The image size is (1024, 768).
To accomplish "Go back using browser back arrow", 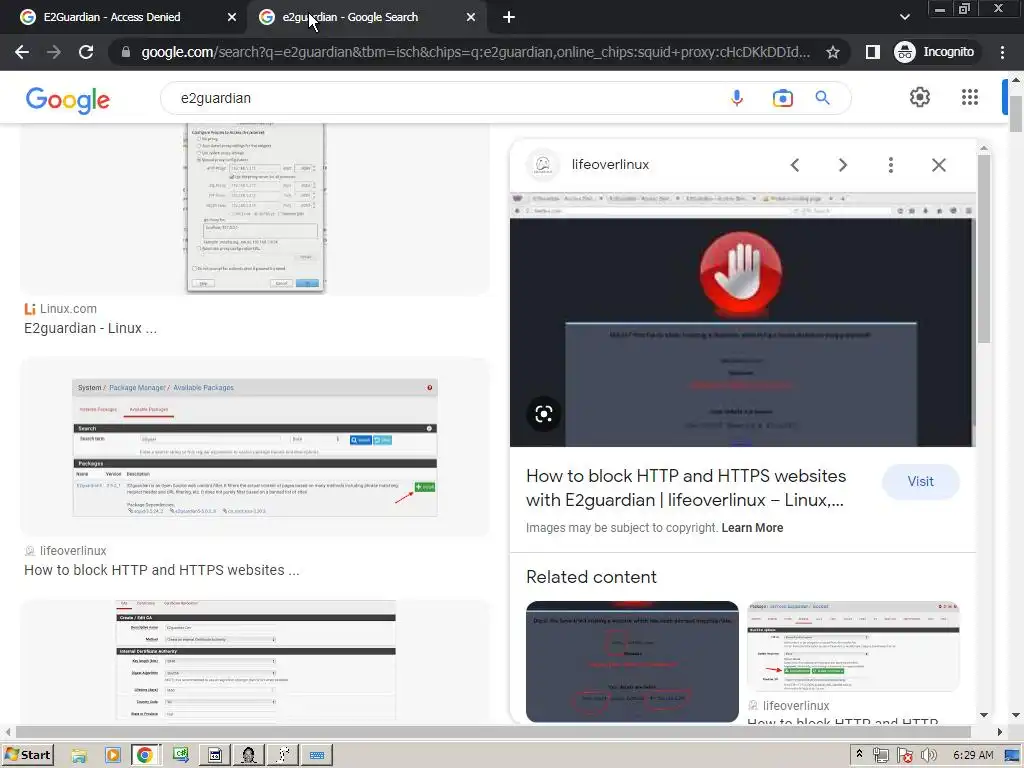I will point(22,52).
